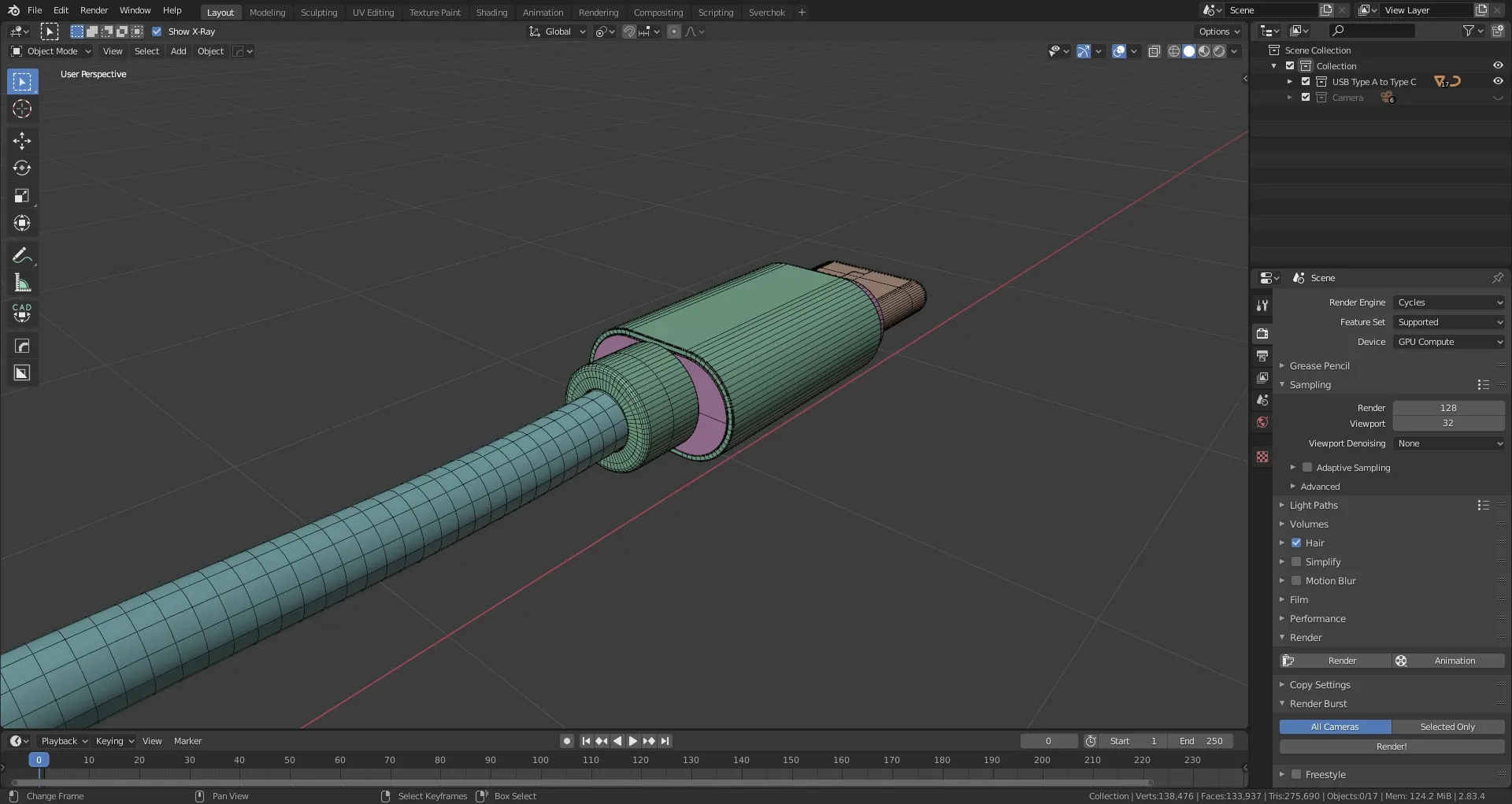
Task: Disable the Show X-Ray checkbox
Action: (157, 31)
